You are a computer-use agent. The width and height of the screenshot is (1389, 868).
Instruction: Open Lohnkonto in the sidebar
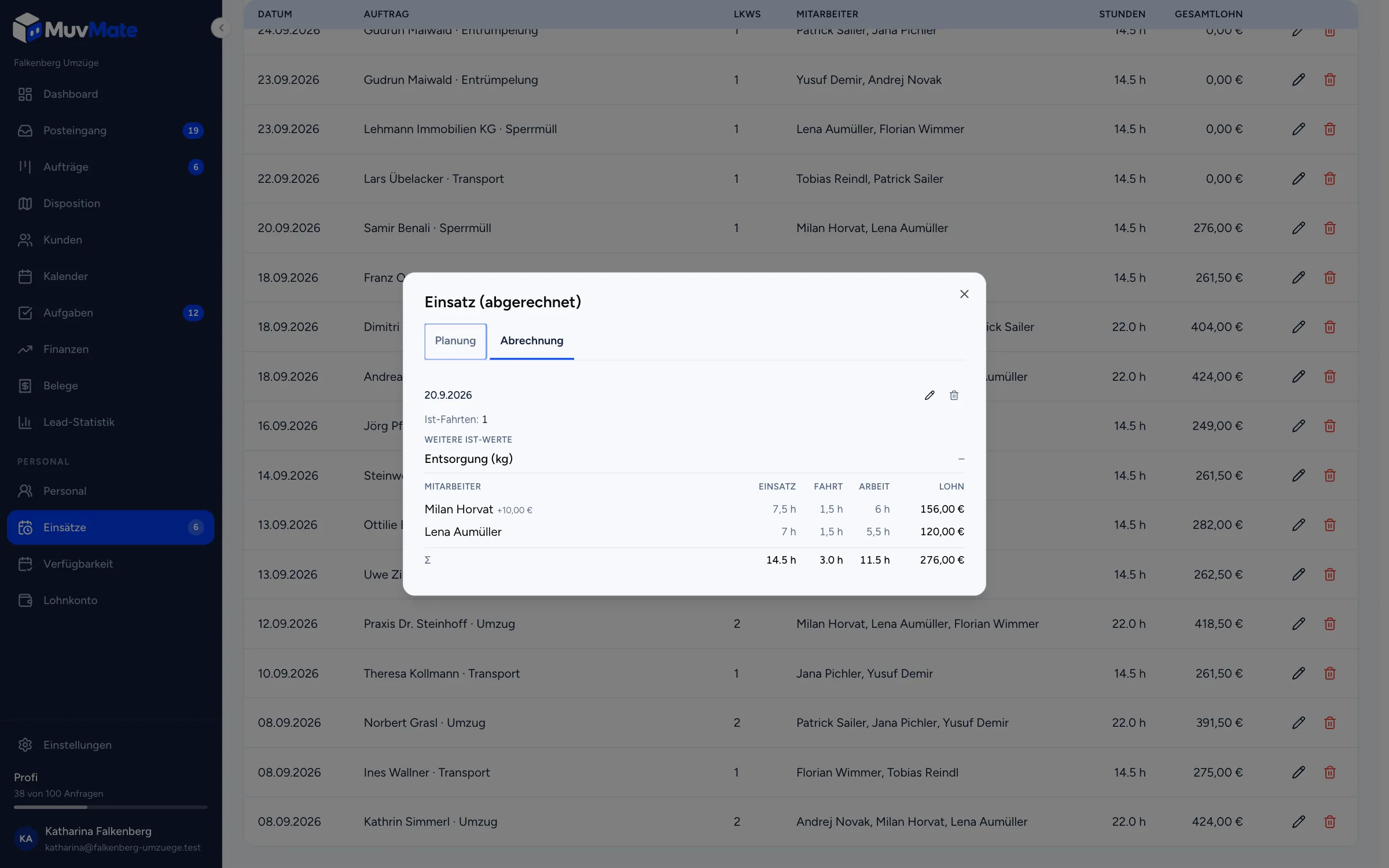[110, 600]
